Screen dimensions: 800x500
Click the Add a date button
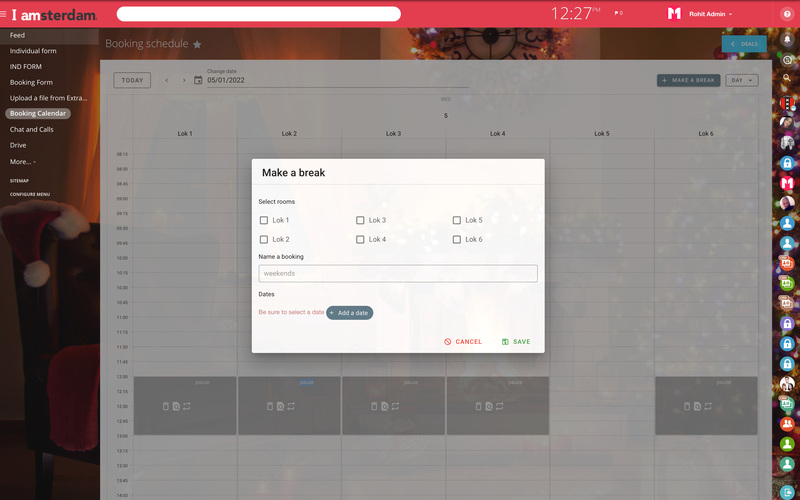349,313
